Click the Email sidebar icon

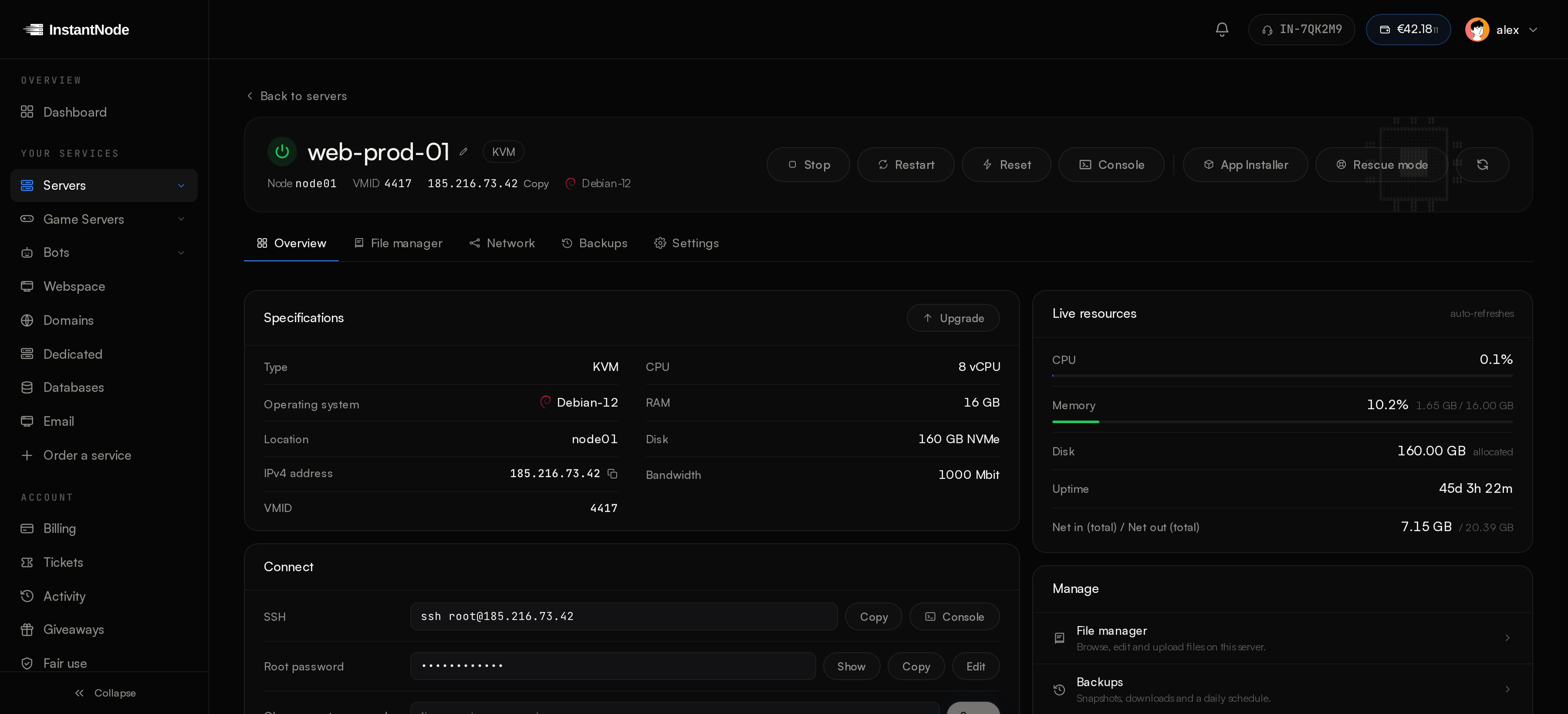27,421
